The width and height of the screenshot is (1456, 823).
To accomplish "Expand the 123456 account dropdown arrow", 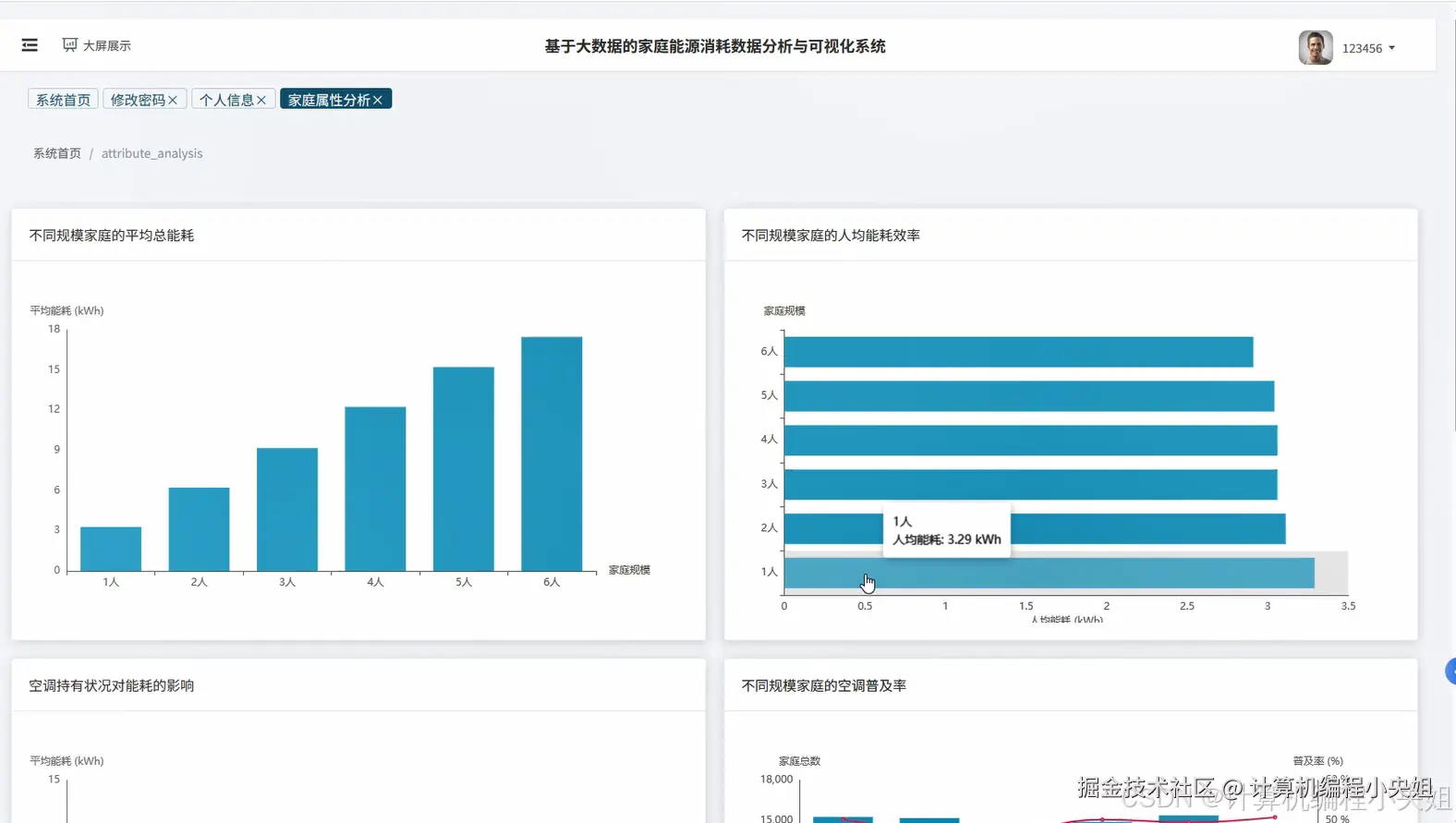I will pos(1391,48).
